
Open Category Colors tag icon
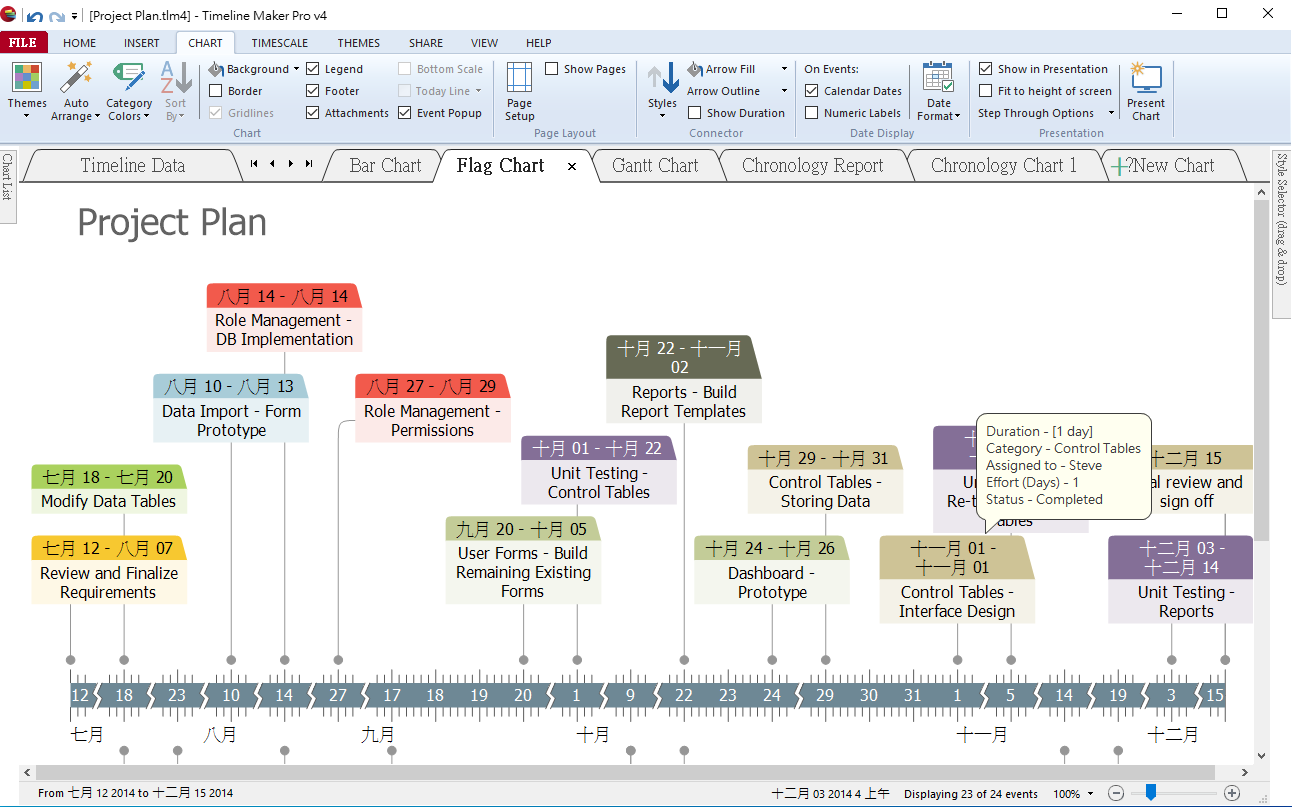(x=129, y=78)
